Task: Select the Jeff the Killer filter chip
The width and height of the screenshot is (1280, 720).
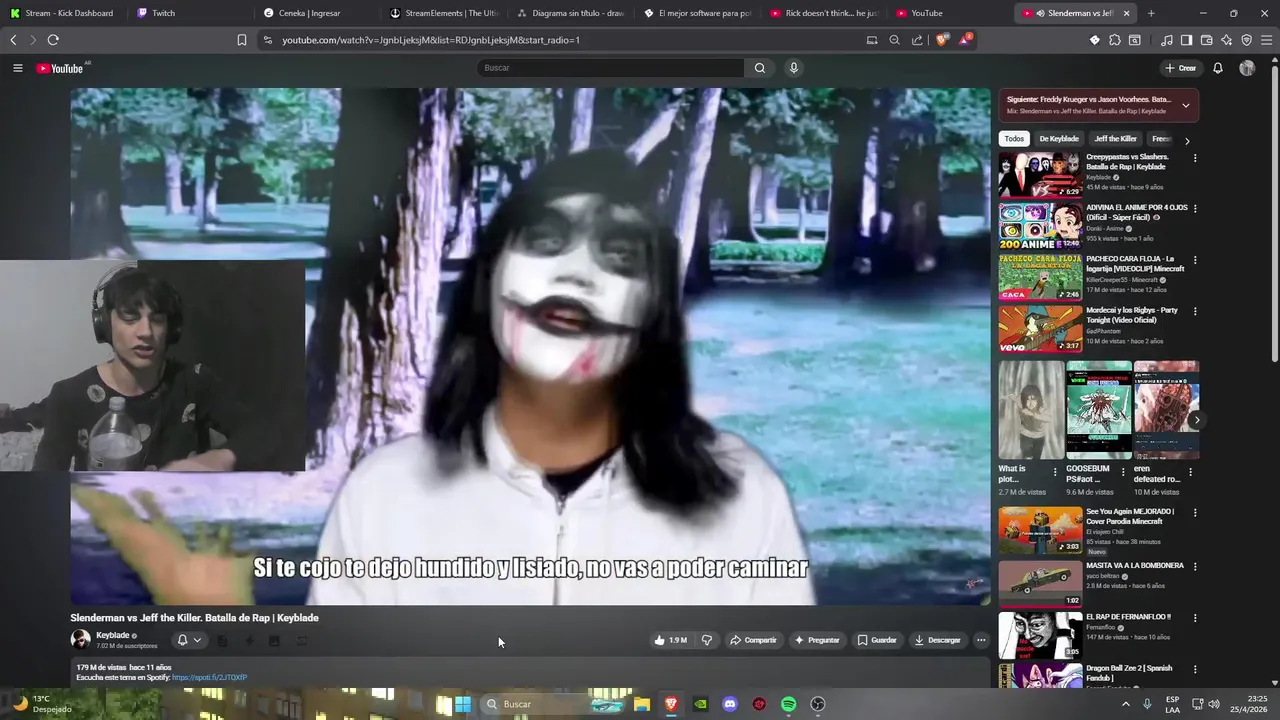Action: coord(1115,139)
